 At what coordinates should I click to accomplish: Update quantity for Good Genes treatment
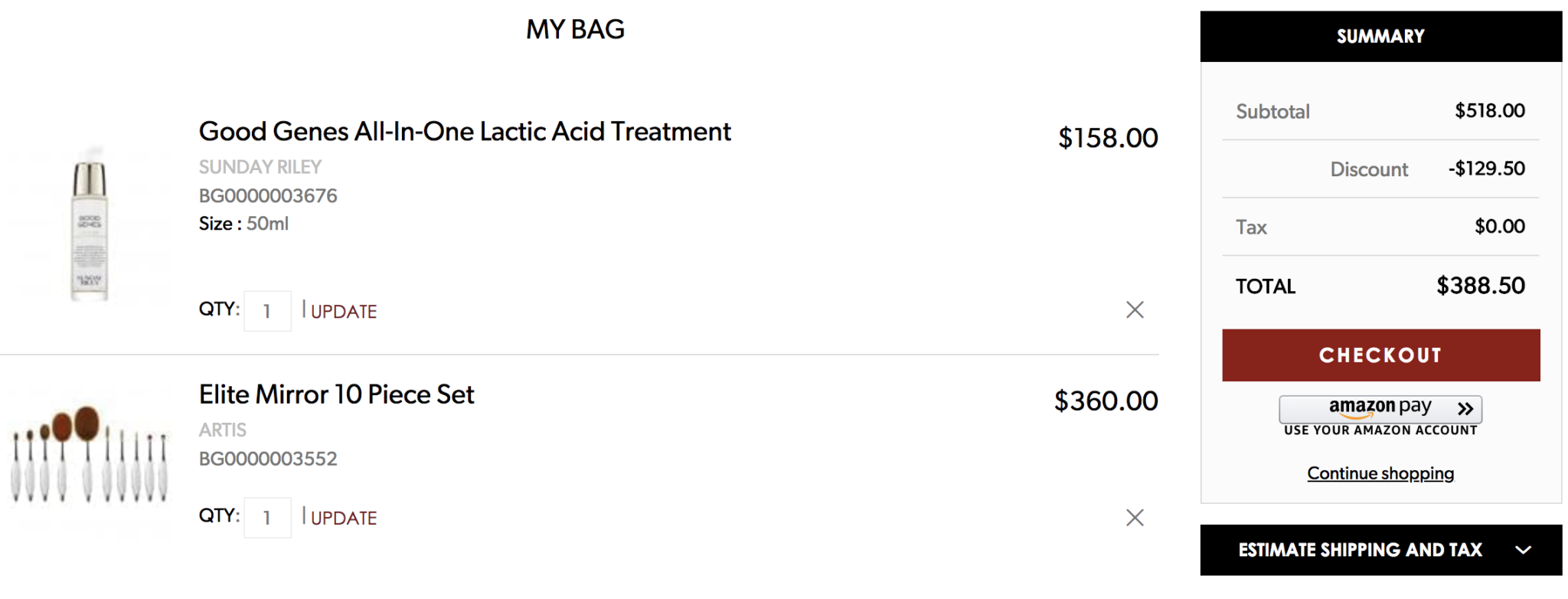(x=344, y=312)
